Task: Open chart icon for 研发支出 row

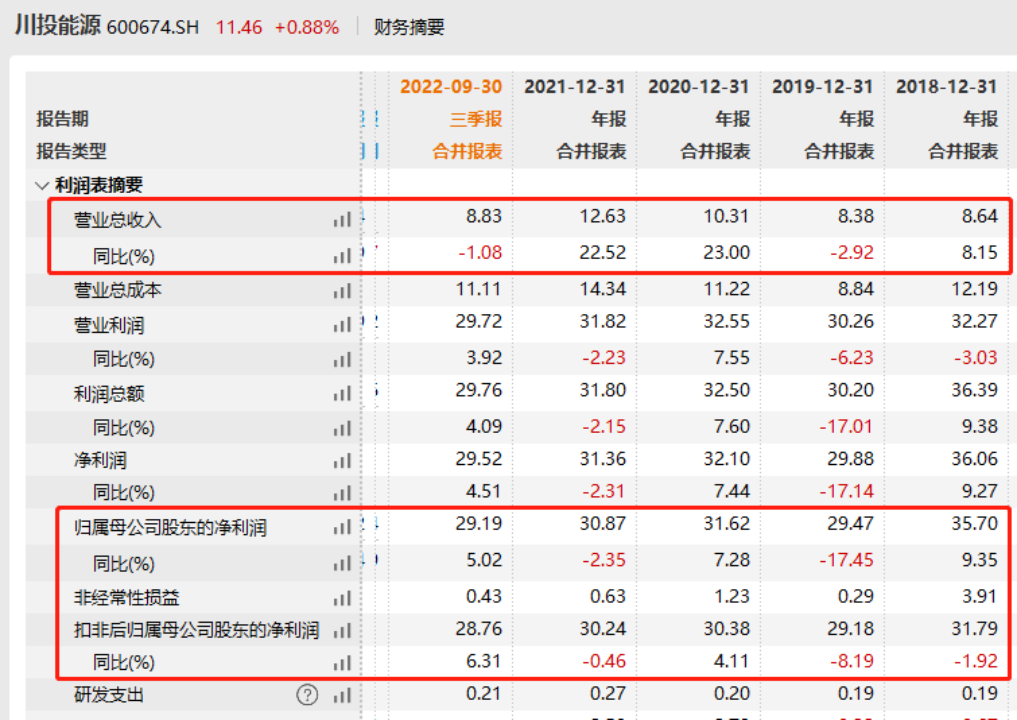Action: coord(342,696)
